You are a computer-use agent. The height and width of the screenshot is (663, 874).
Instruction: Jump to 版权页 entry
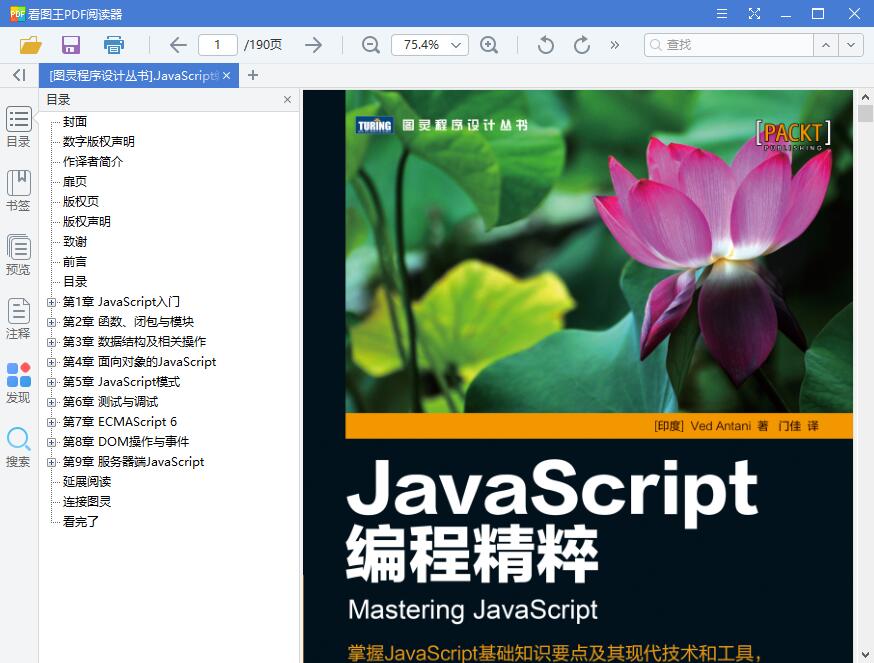click(81, 202)
